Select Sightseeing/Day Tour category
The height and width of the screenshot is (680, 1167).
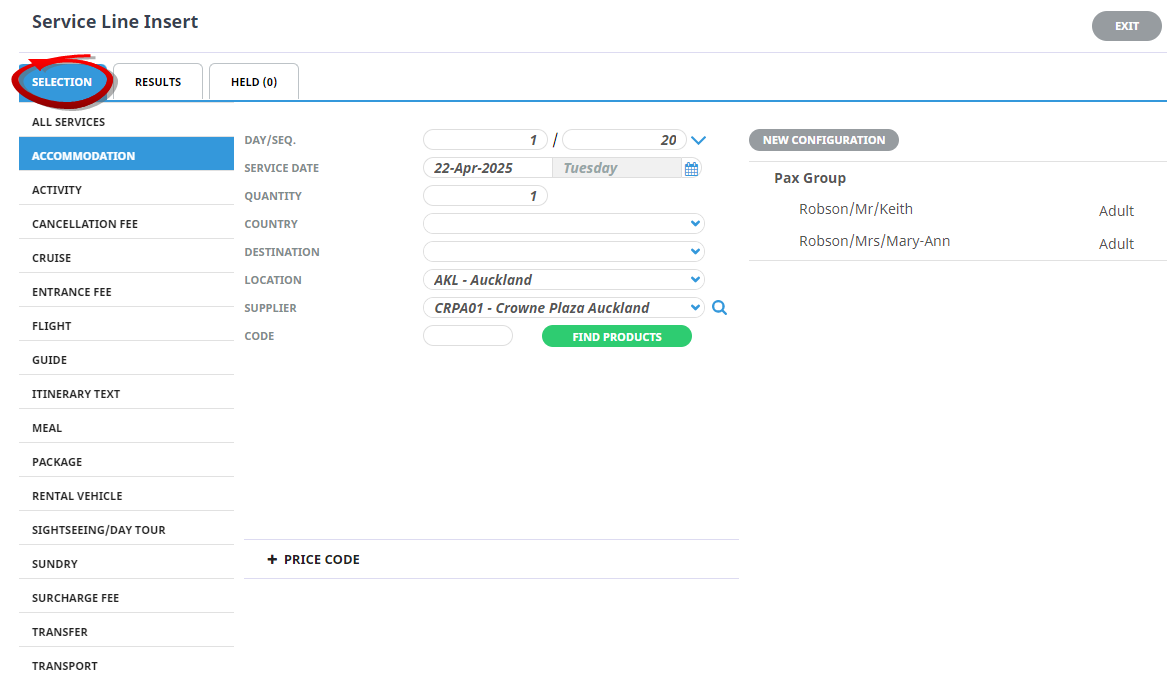click(x=98, y=530)
